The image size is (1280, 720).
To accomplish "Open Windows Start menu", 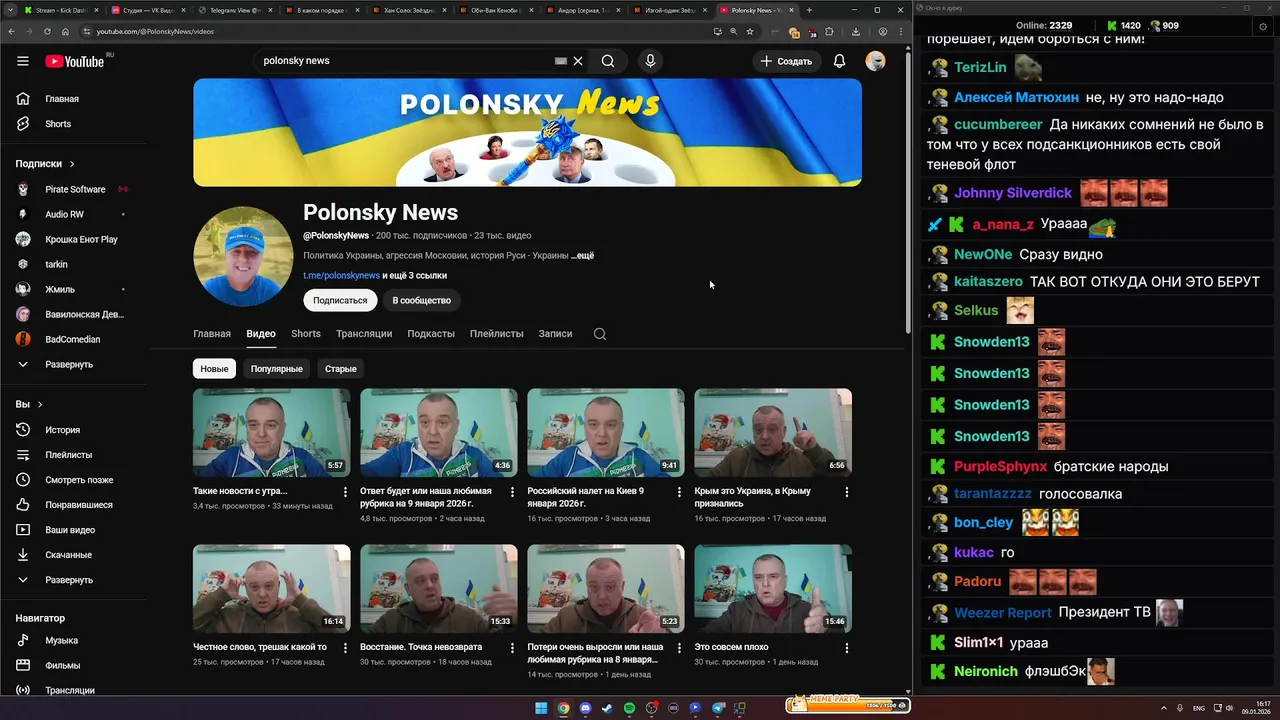I will pyautogui.click(x=541, y=708).
